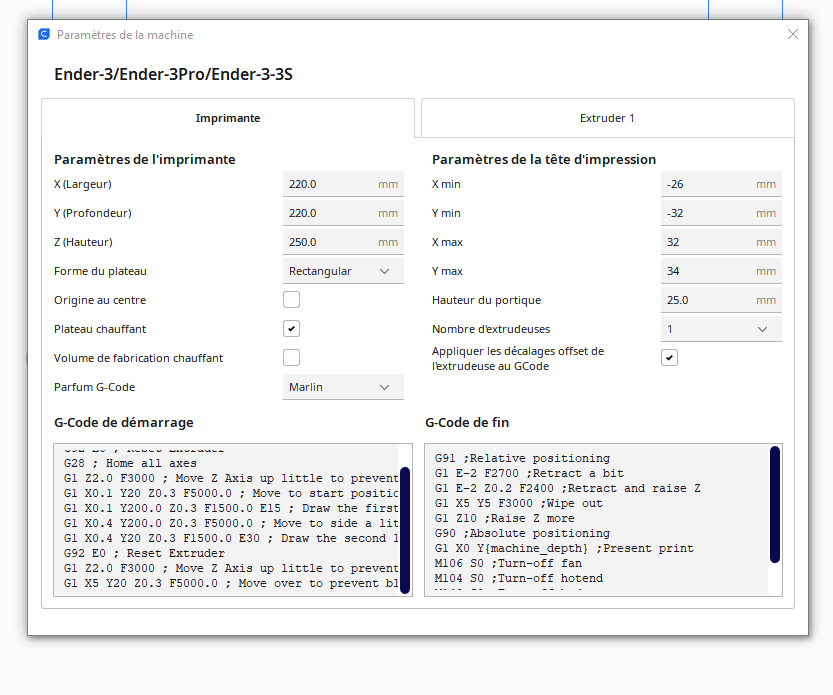This screenshot has height=695, width=833.
Task: Place cursor on 'Retract a bit' line
Action: tap(529, 473)
